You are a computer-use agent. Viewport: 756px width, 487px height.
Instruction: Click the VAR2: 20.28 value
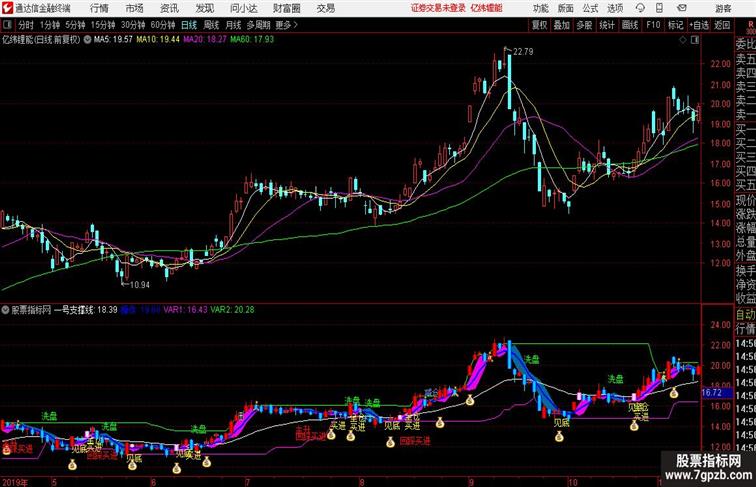coord(232,310)
